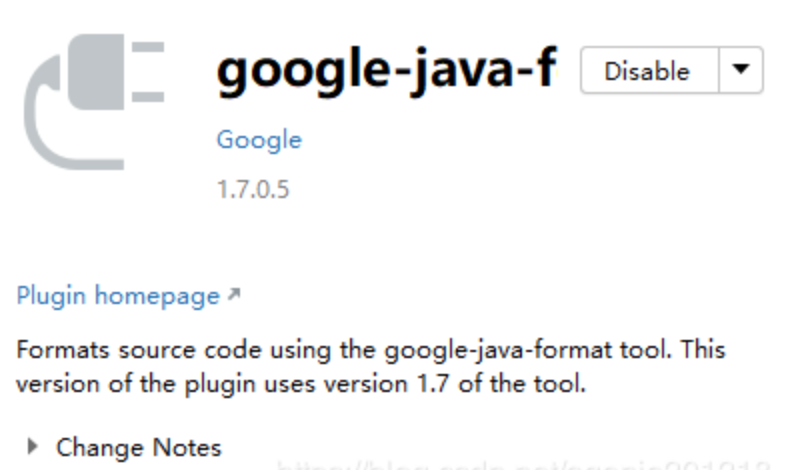Open the Disable button's dropdown menu
The image size is (812, 470).
741,70
